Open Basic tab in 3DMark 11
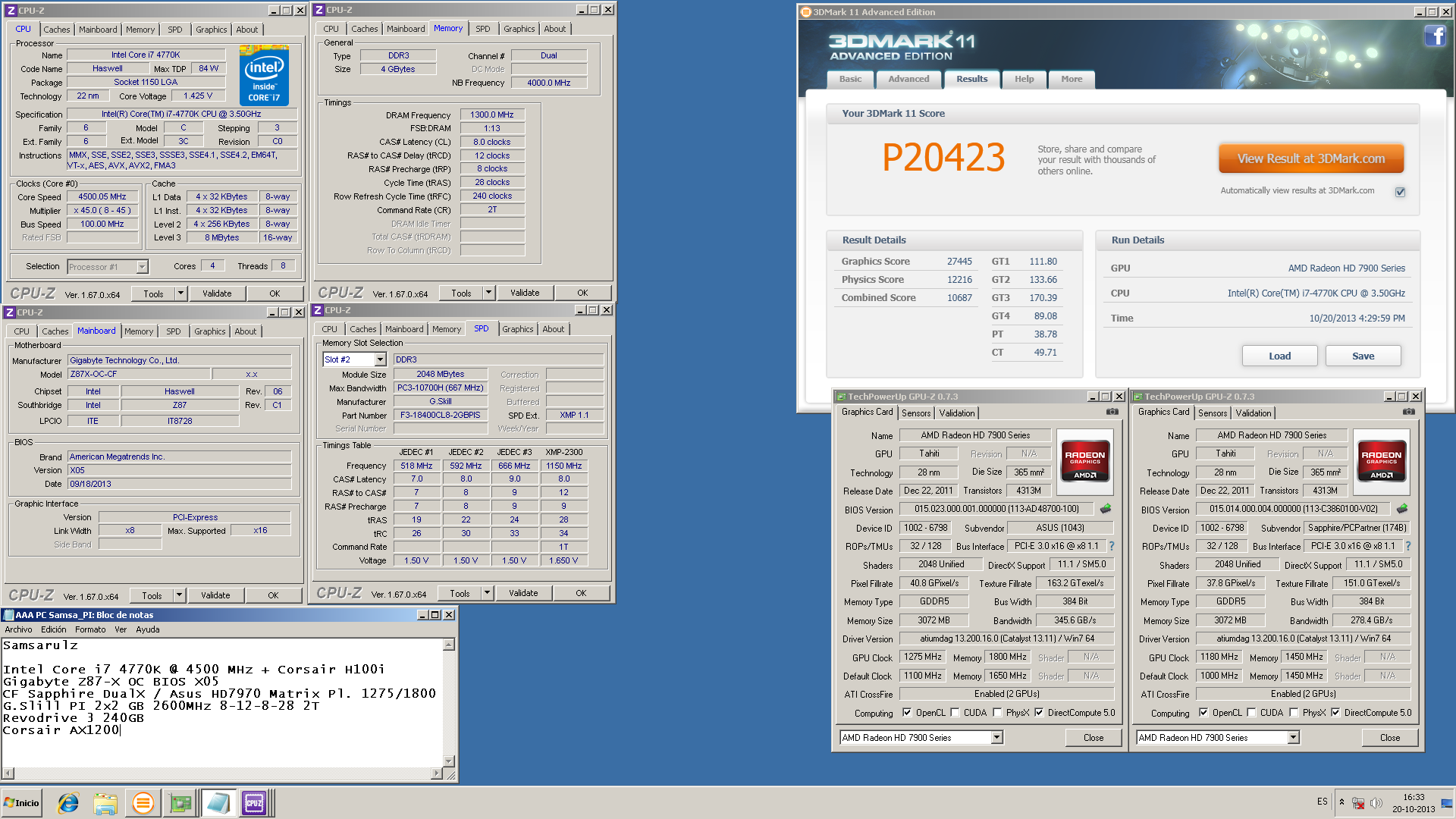Screen dimensions: 1456x819 pyautogui.click(x=850, y=79)
